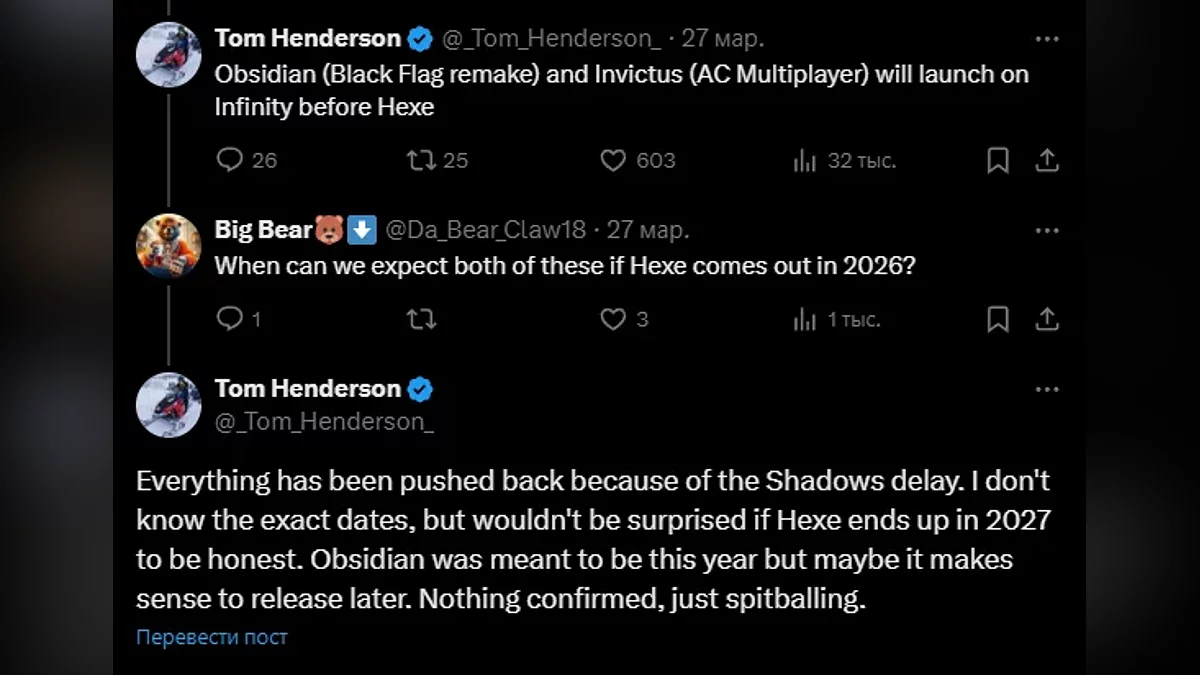Screen dimensions: 1200x675
Task: View analytics showing 32 тыс. views
Action: tap(805, 160)
